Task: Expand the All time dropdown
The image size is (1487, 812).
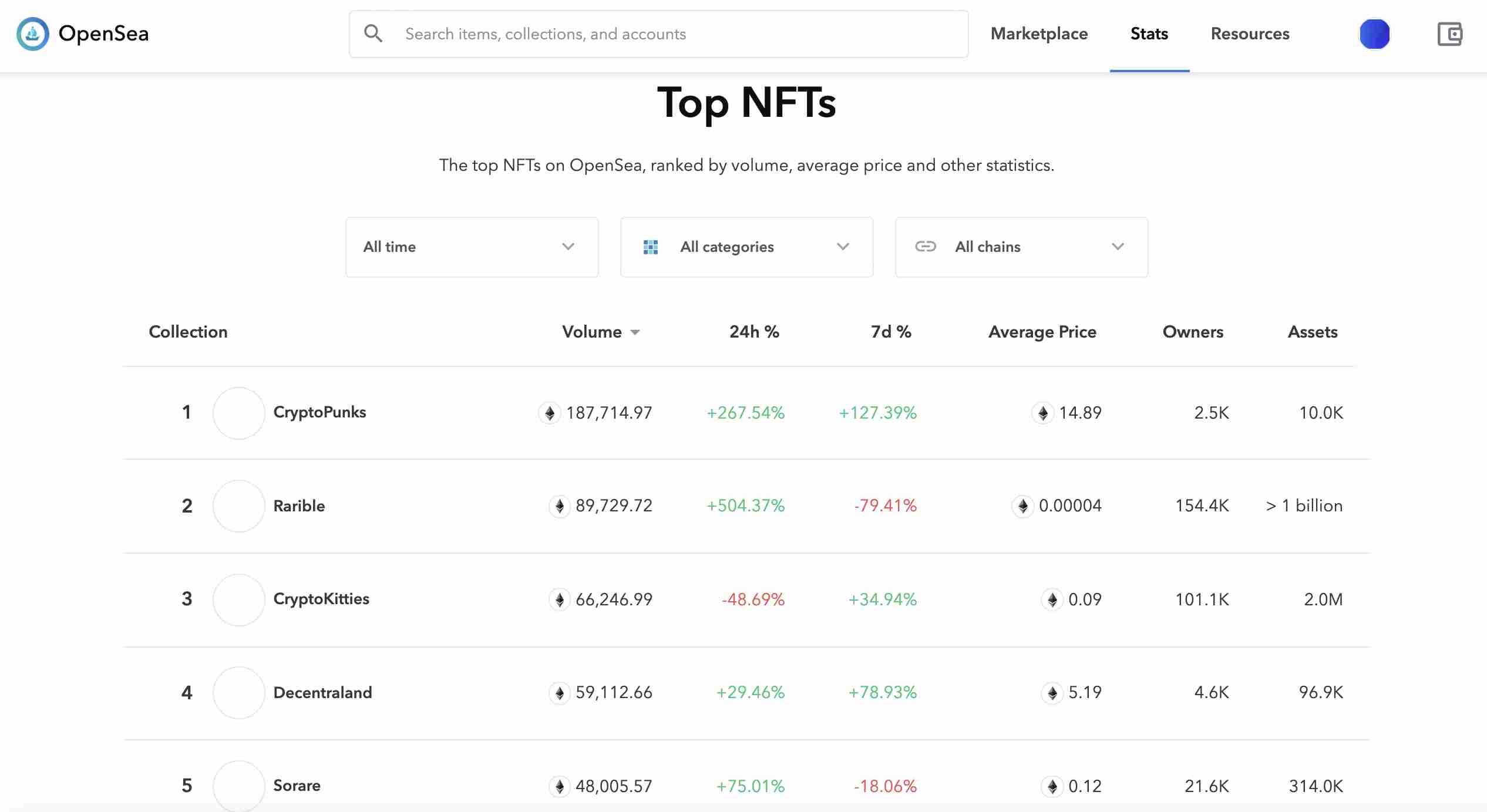Action: coord(472,247)
